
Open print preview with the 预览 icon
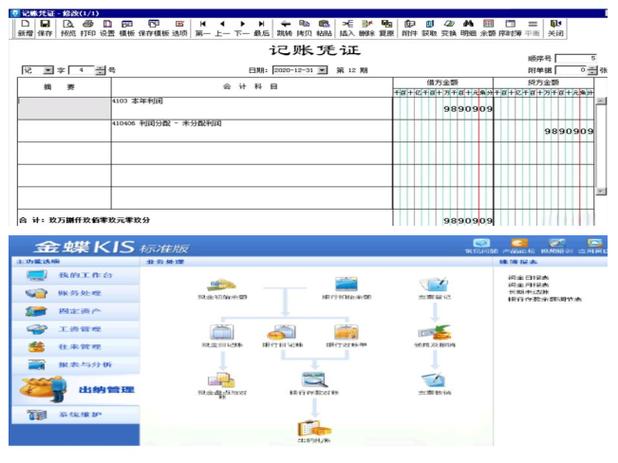coord(68,28)
